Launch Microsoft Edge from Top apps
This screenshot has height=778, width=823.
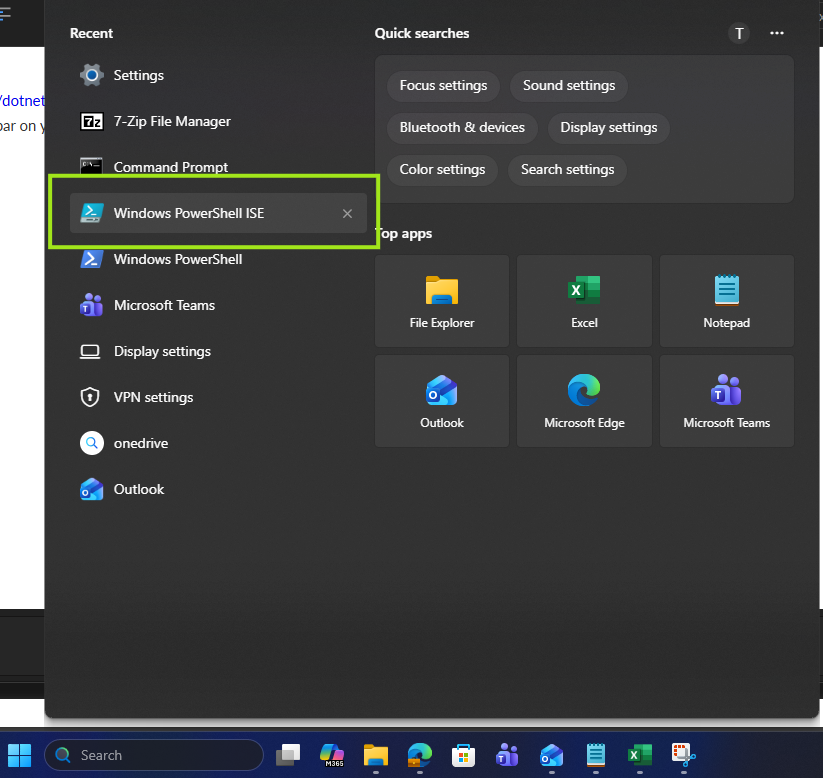[584, 401]
